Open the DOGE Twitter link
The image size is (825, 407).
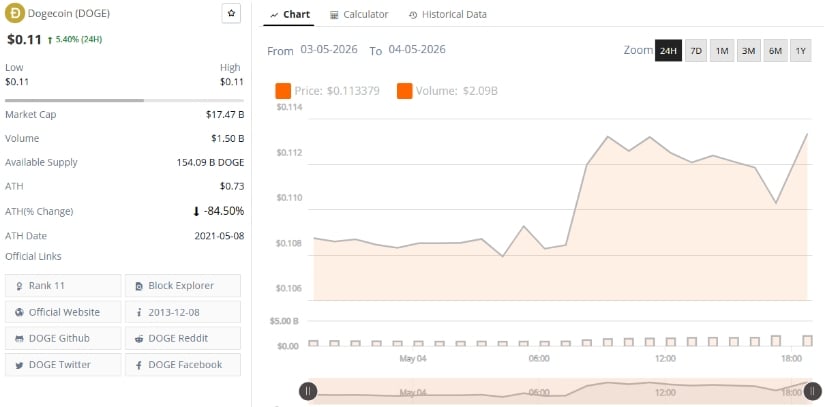63,364
